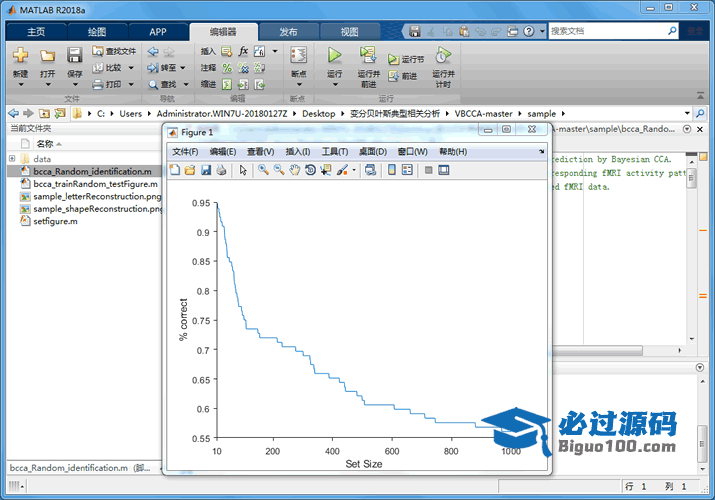Screen dimensions: 715x500
Task: Switch to the 视图 (View) ribbon tab
Action: [x=350, y=32]
